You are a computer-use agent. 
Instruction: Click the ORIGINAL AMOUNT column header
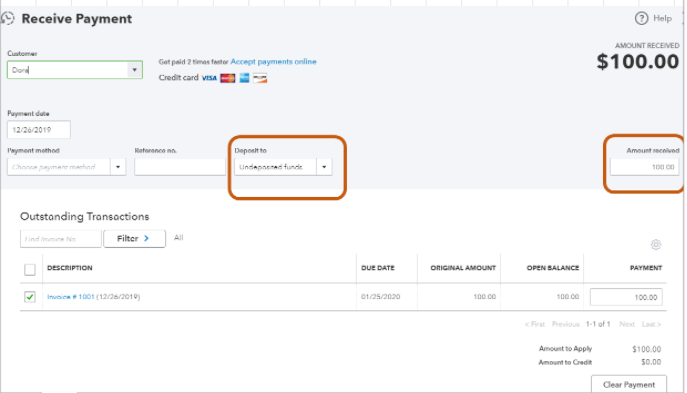(463, 268)
